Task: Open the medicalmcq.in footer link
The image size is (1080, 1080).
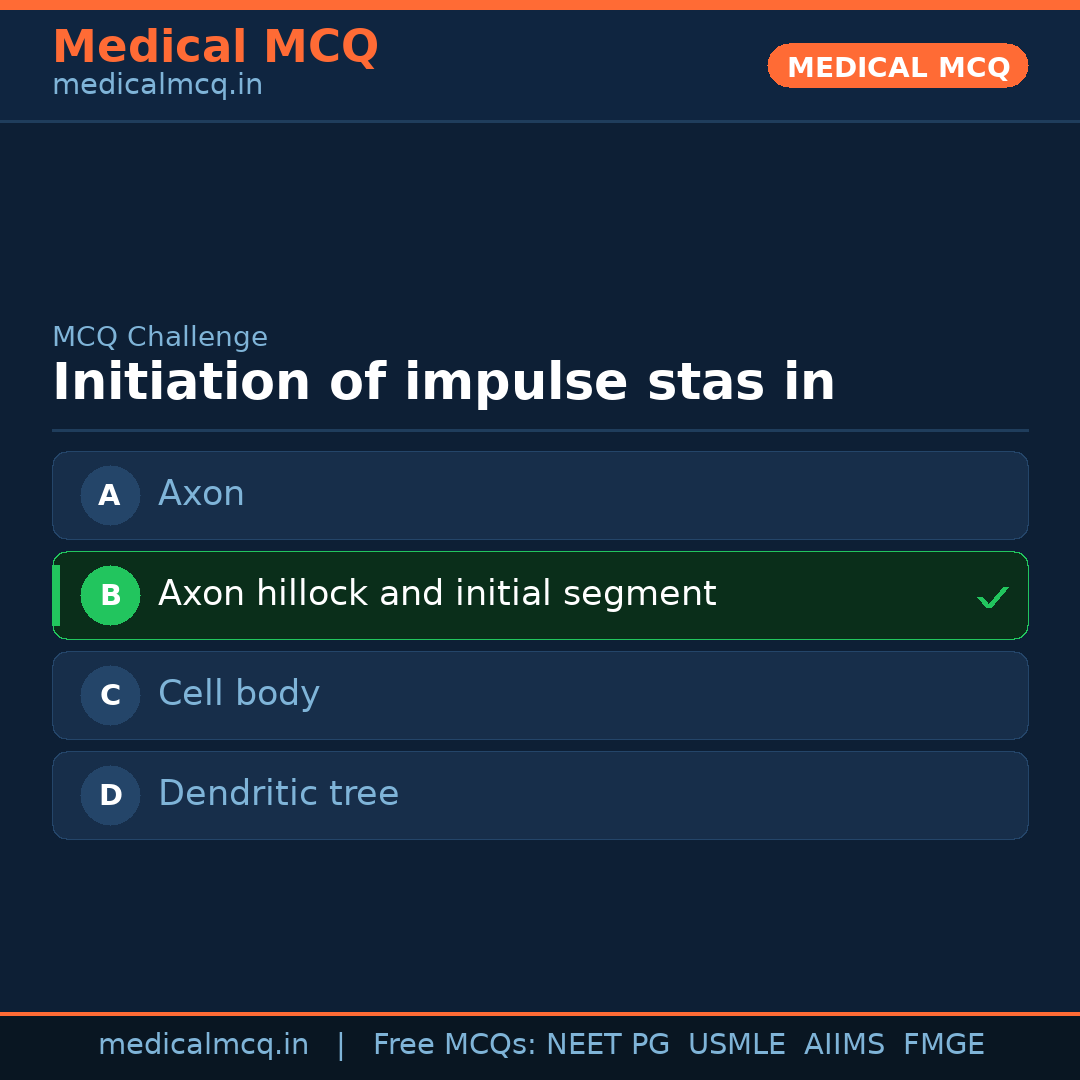Action: pyautogui.click(x=203, y=1044)
